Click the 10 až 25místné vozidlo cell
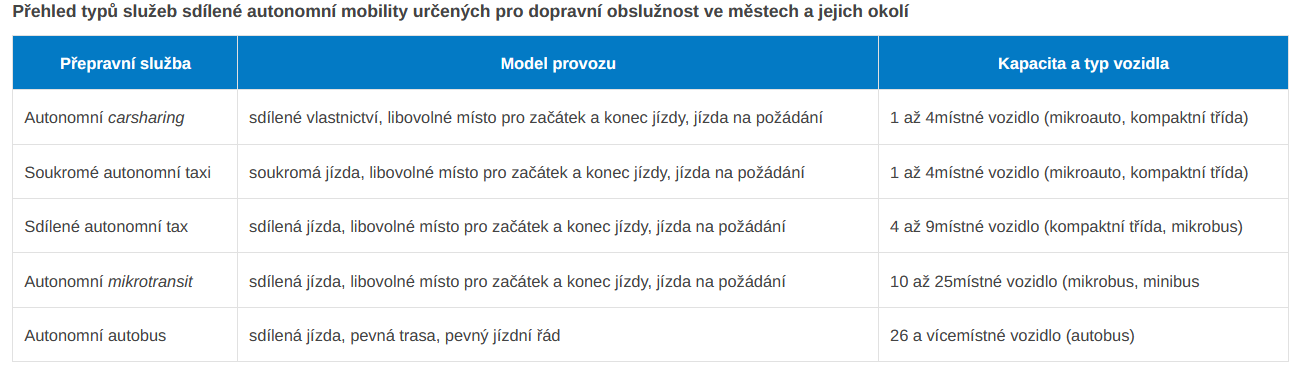Image resolution: width=1295 pixels, height=369 pixels. pos(1083,282)
